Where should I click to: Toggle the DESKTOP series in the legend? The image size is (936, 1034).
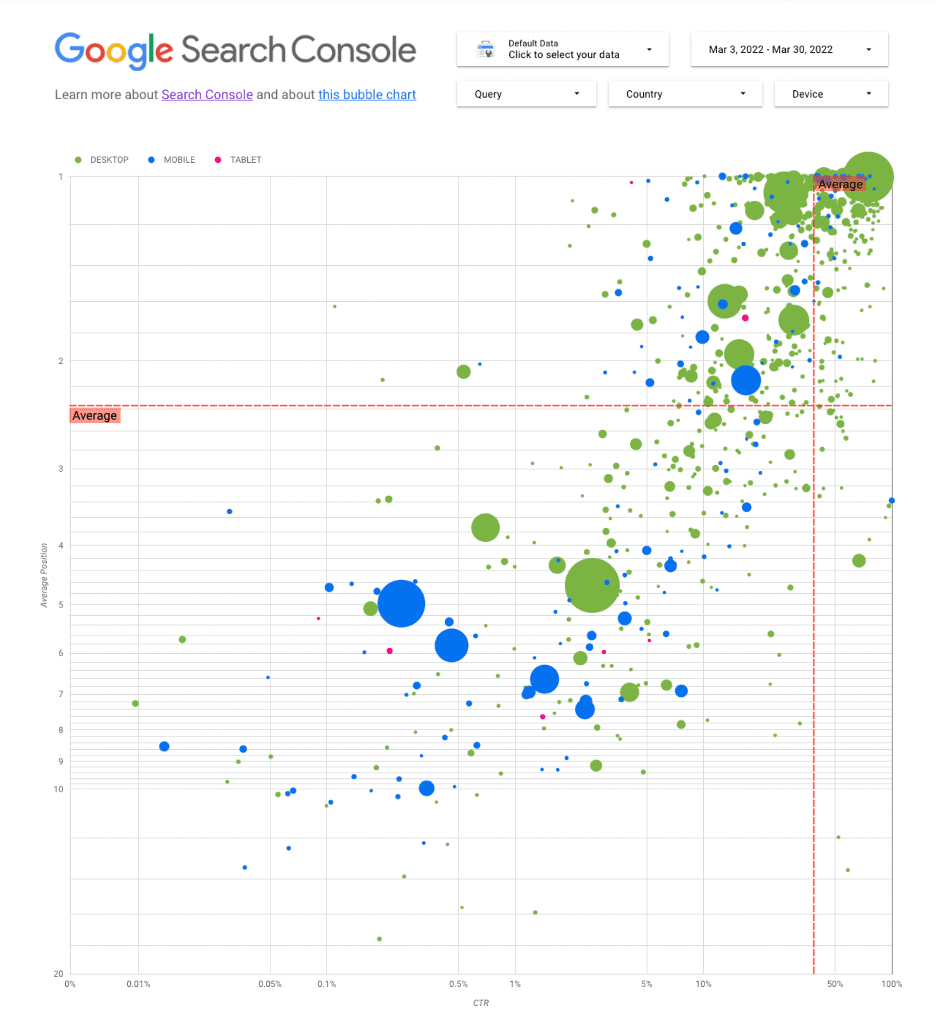tap(110, 159)
